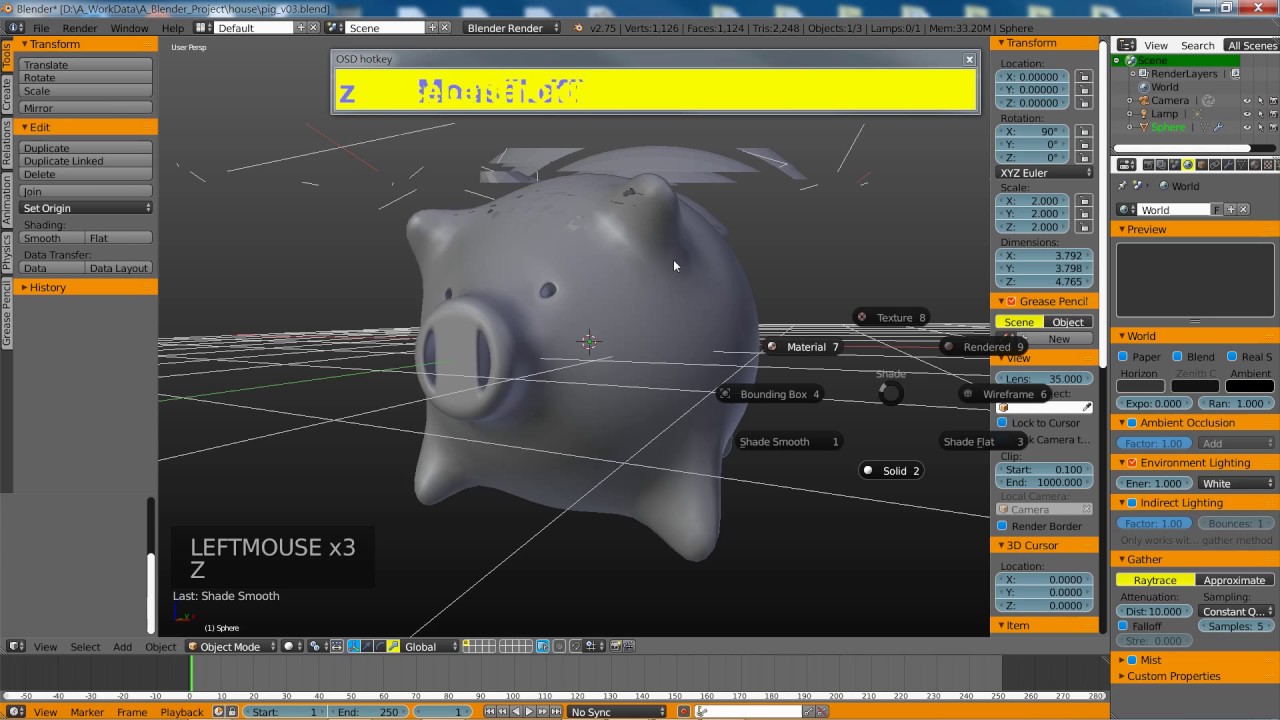Open the Blender Render engine dropdown
The height and width of the screenshot is (720, 1280).
512,28
